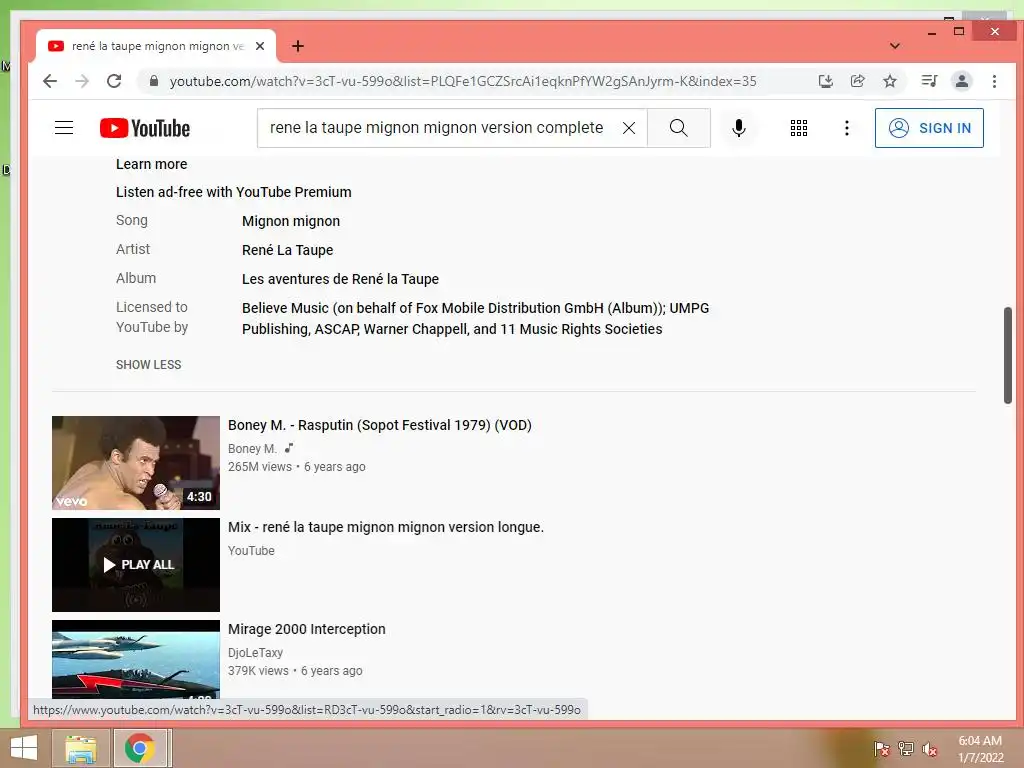Click album Les aventures de René la Taupe
This screenshot has height=768, width=1024.
pyautogui.click(x=340, y=279)
